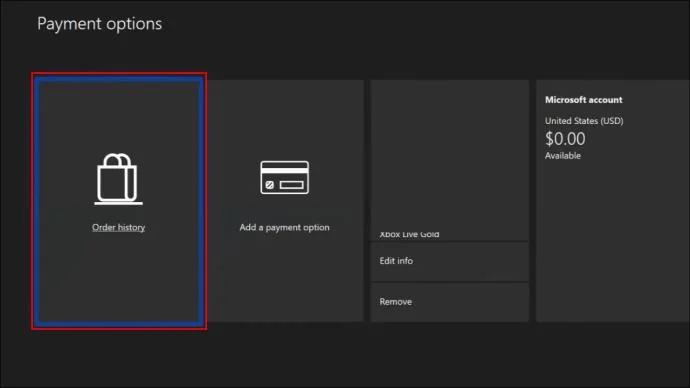Screen dimensions: 690x388
Task: Click the credit card icon
Action: [x=284, y=178]
